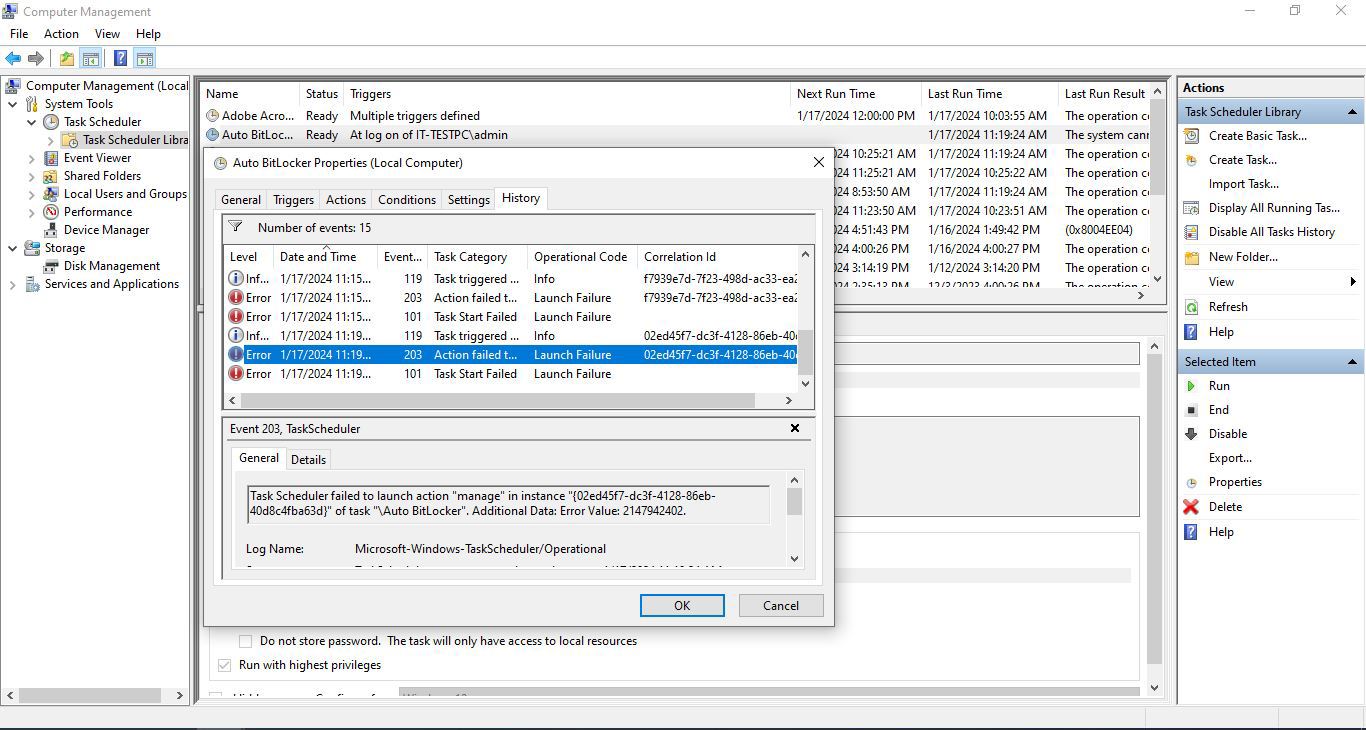Toggle the Do not store password checkbox
1366x730 pixels.
click(x=246, y=641)
